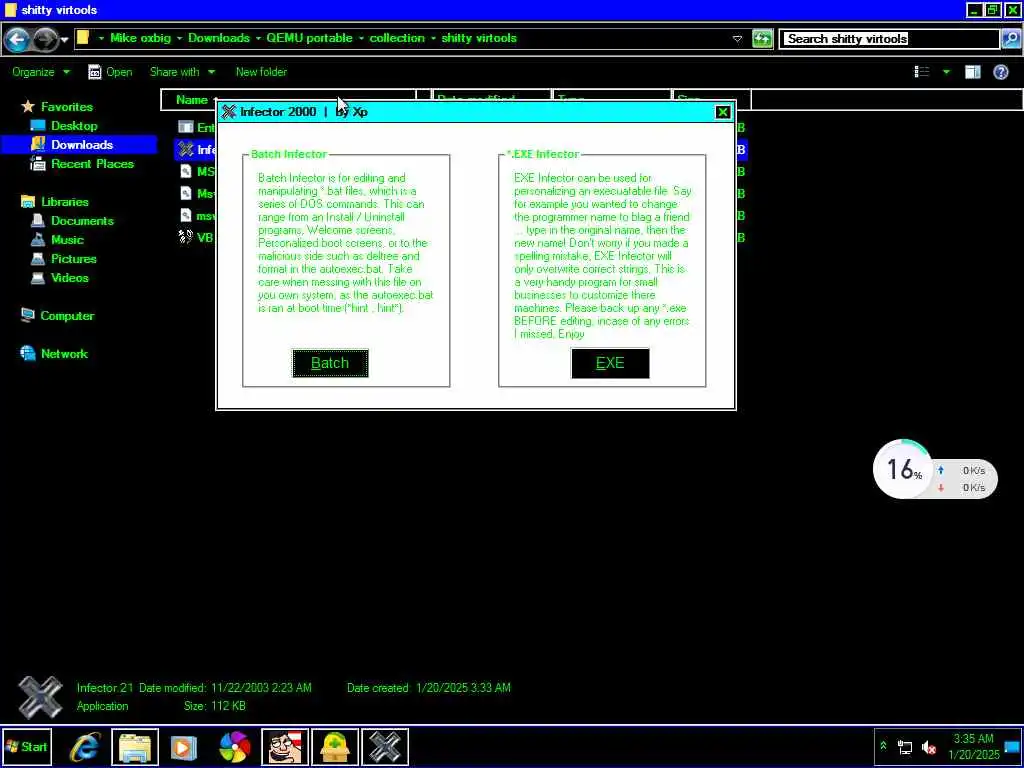Click the Forward navigation arrow in Explorer

click(44, 40)
